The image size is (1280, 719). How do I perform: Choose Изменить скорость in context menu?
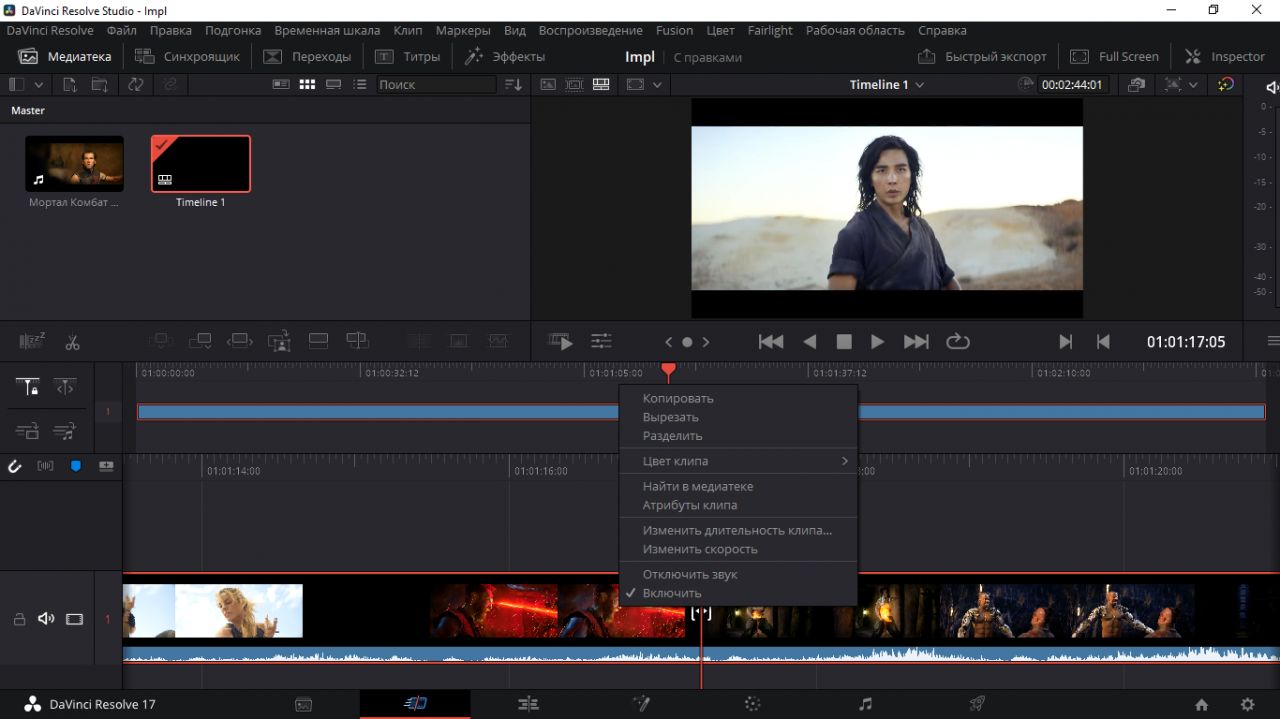[700, 549]
